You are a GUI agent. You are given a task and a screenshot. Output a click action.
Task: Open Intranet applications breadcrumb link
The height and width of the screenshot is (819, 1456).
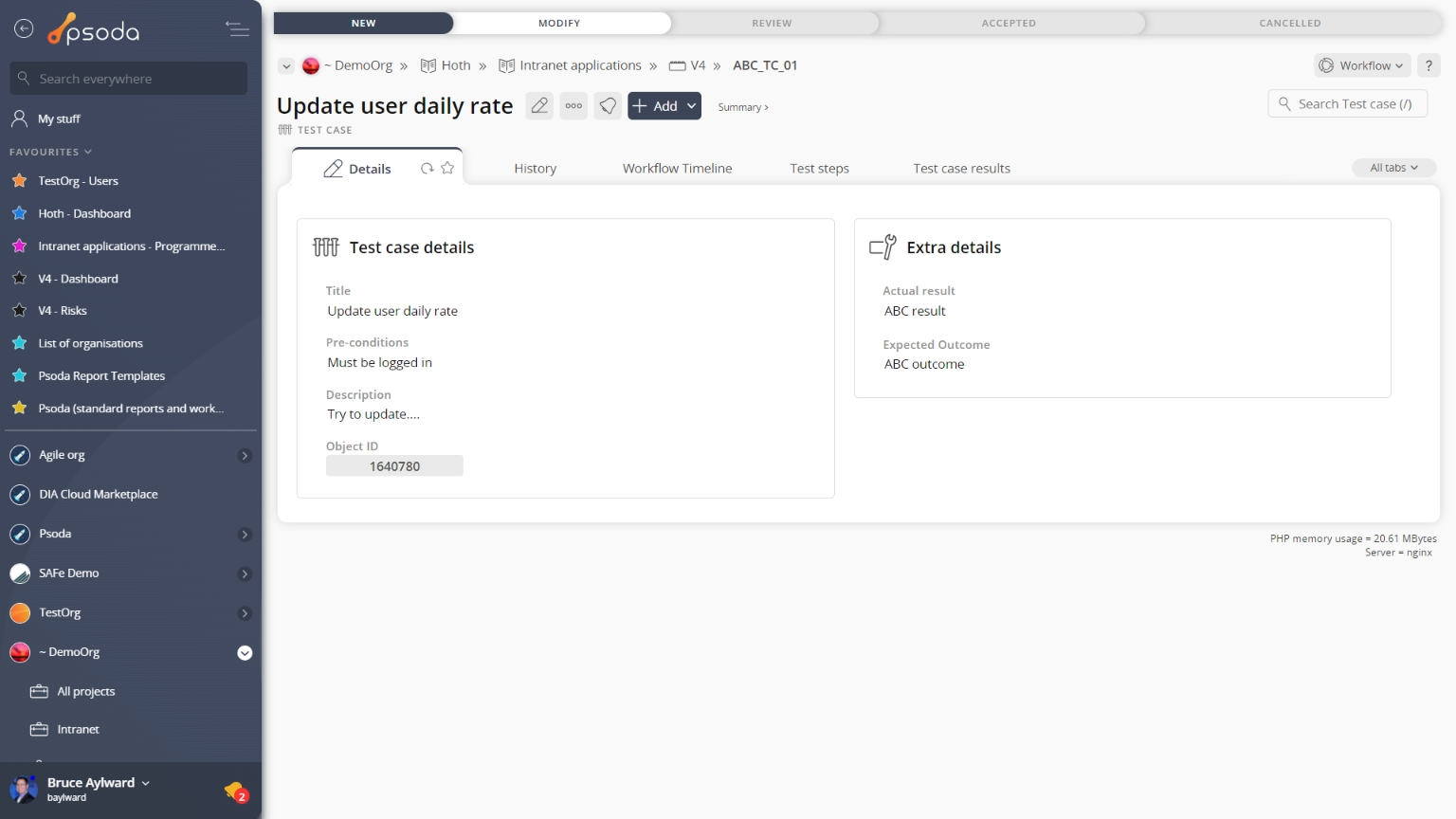click(580, 65)
